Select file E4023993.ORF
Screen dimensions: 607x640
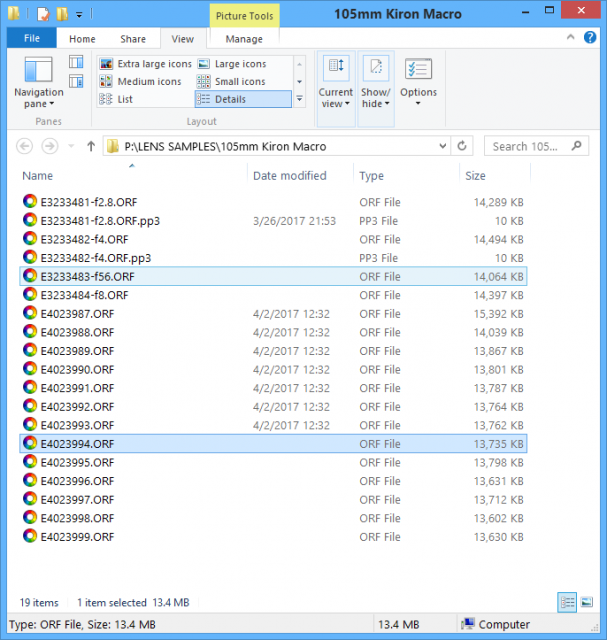pyautogui.click(x=273, y=425)
